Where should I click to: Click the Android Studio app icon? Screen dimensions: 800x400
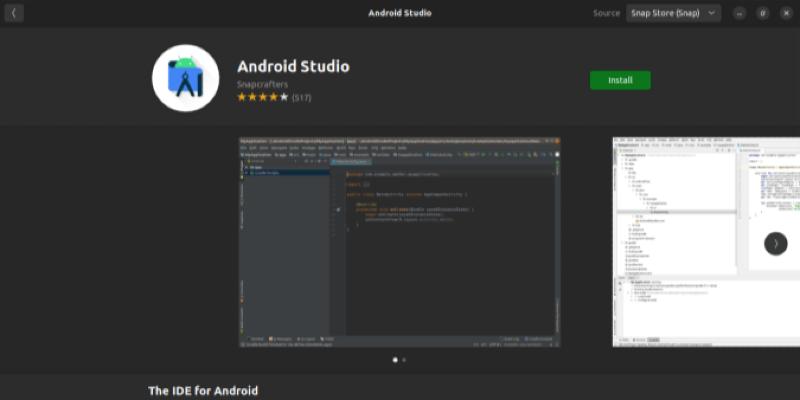coord(185,78)
